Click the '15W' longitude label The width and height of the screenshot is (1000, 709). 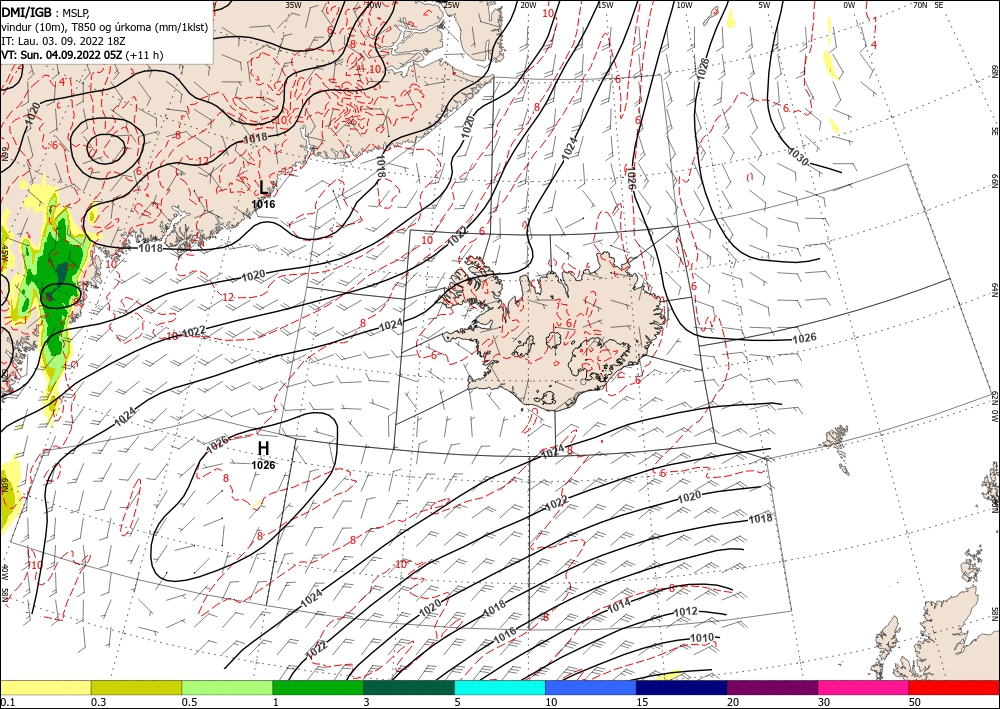pos(605,5)
